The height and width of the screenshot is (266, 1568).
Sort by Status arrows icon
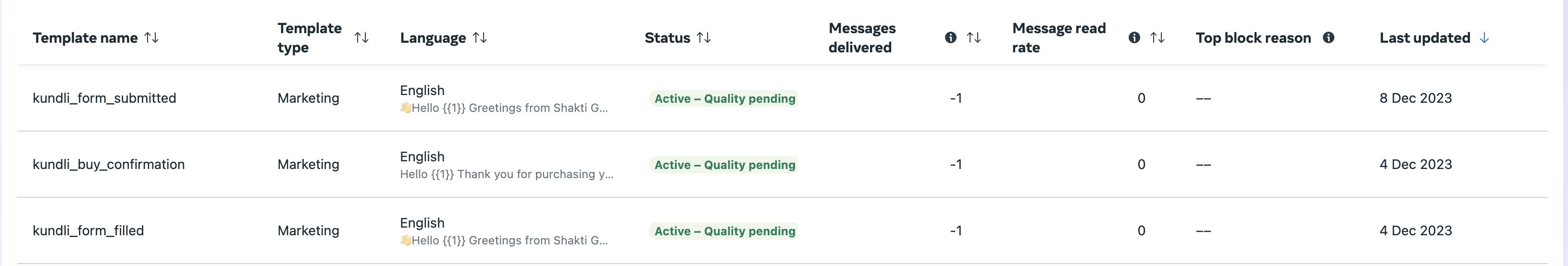pyautogui.click(x=704, y=38)
